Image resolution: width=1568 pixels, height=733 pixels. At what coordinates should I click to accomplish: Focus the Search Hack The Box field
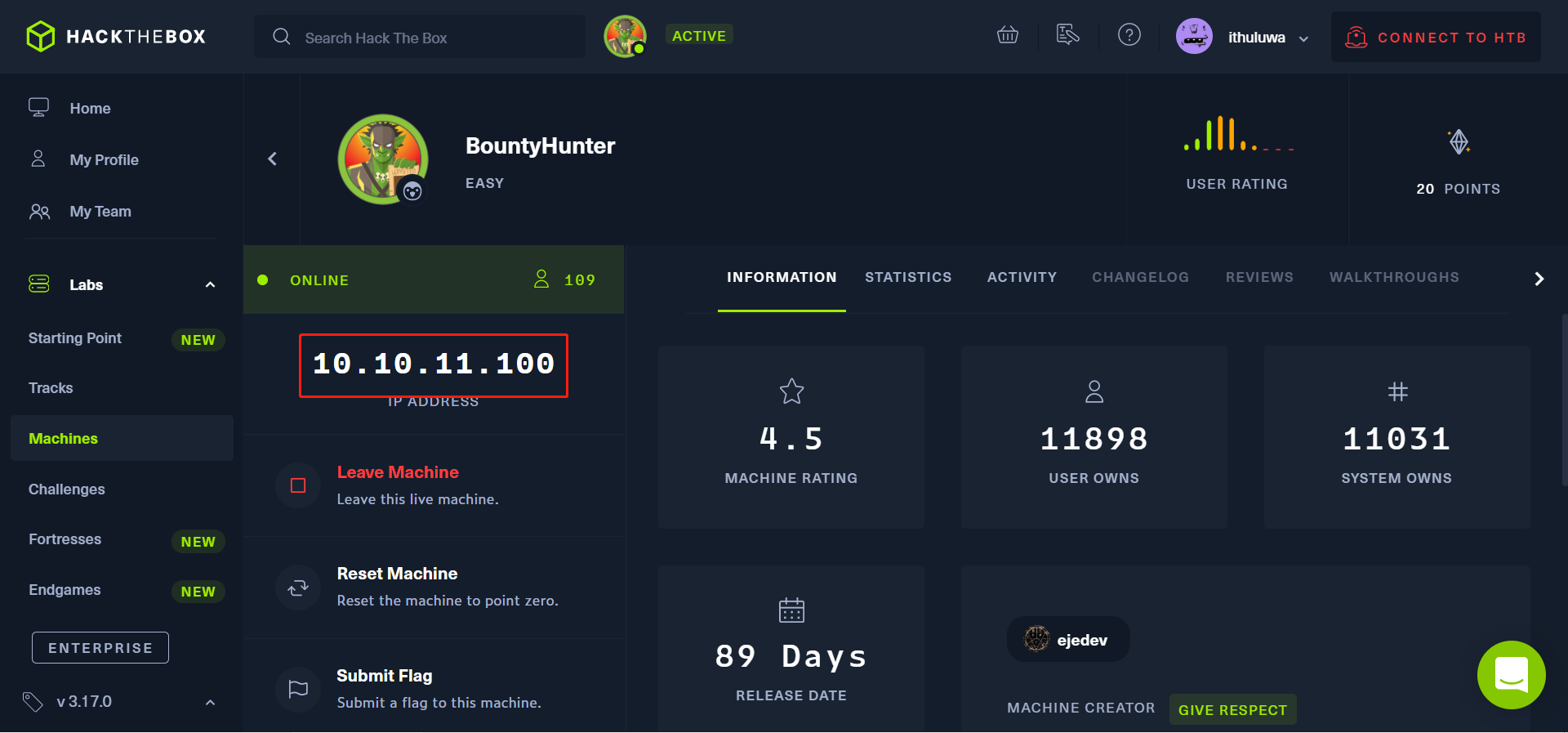coord(420,37)
